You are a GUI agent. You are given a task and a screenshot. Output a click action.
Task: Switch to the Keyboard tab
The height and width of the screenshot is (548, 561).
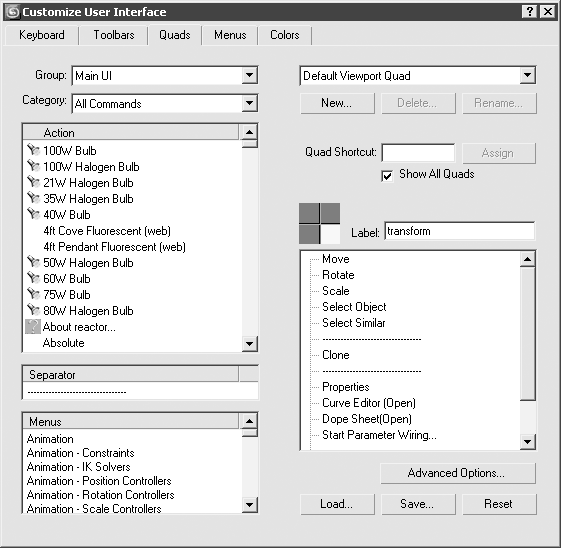pyautogui.click(x=42, y=35)
